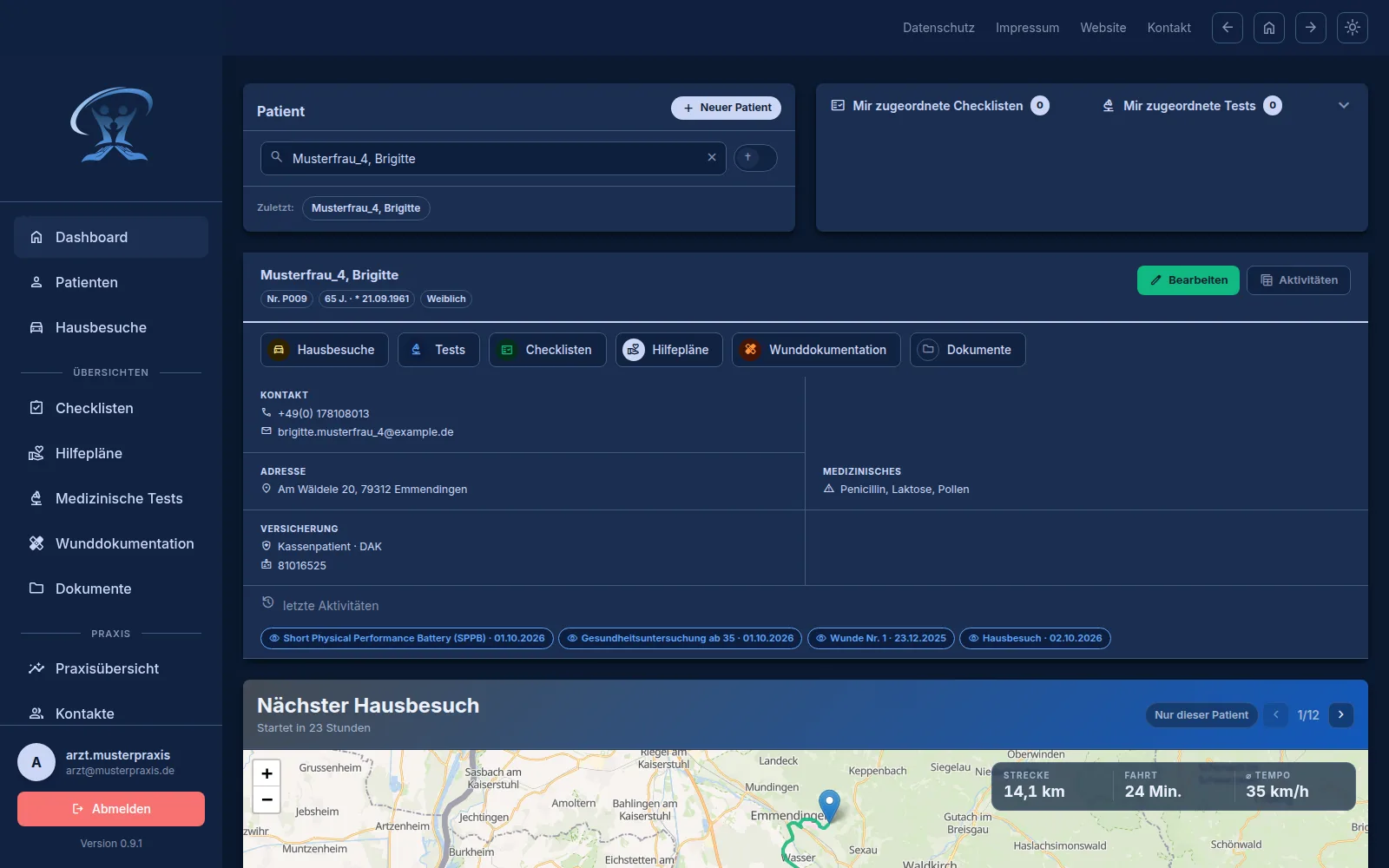Open Praxisübersicht in the sidebar
1389x868 pixels.
(x=111, y=668)
